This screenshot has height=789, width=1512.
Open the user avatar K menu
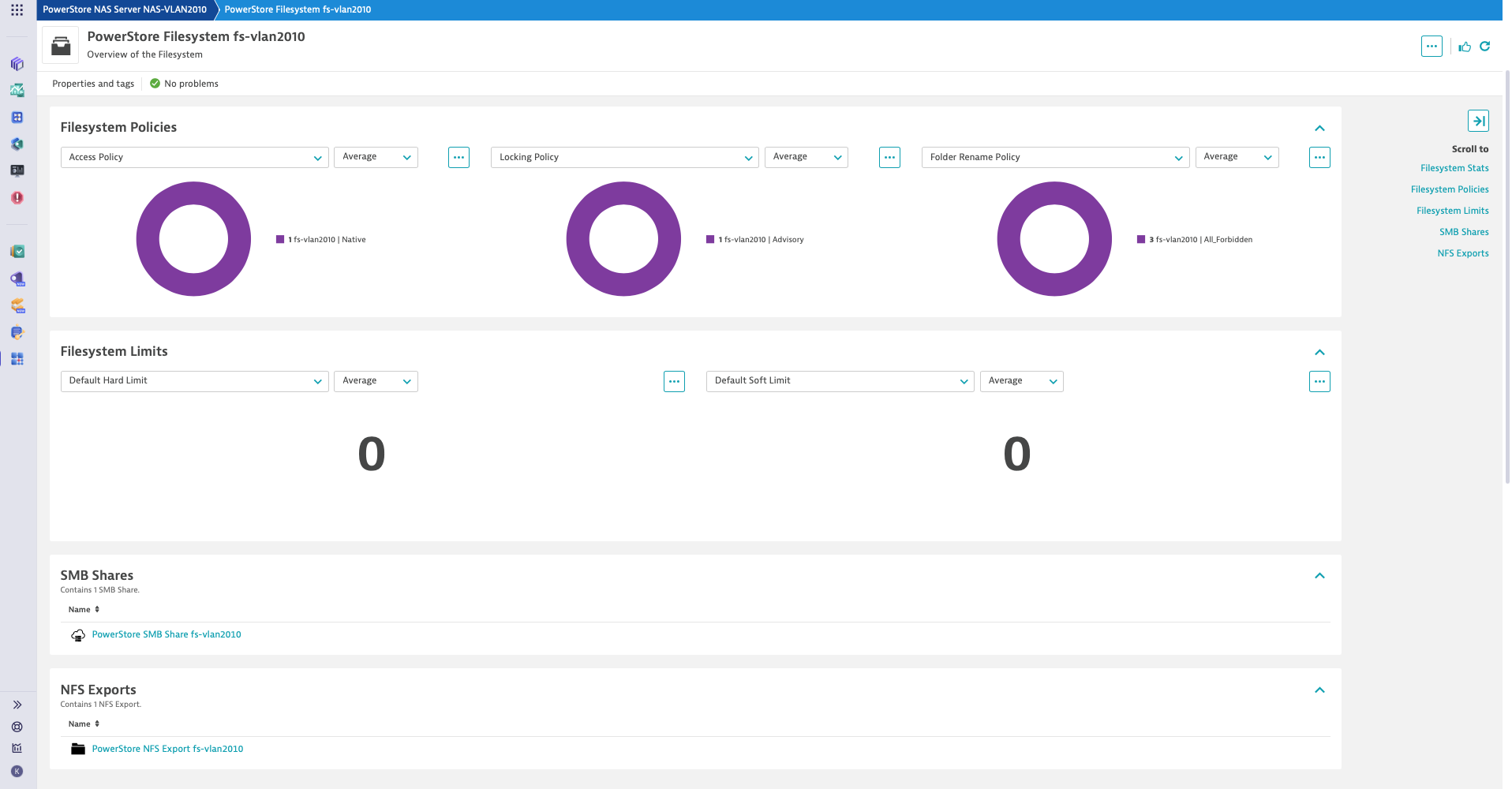click(17, 772)
